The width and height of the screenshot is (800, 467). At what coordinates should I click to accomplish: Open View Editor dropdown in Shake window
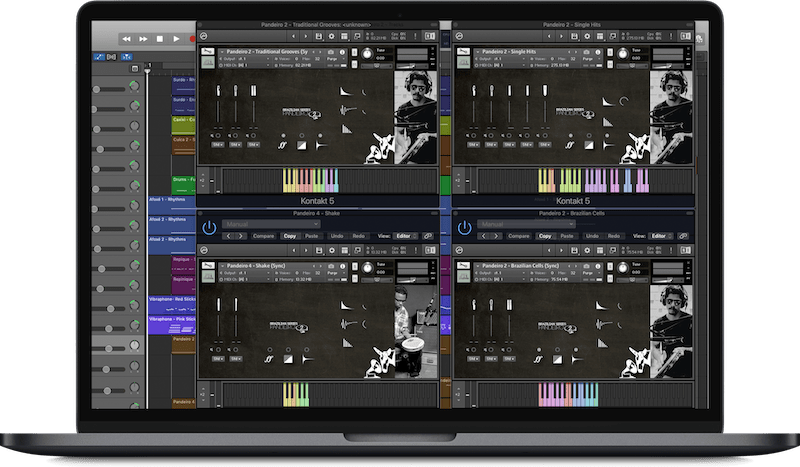click(x=406, y=236)
